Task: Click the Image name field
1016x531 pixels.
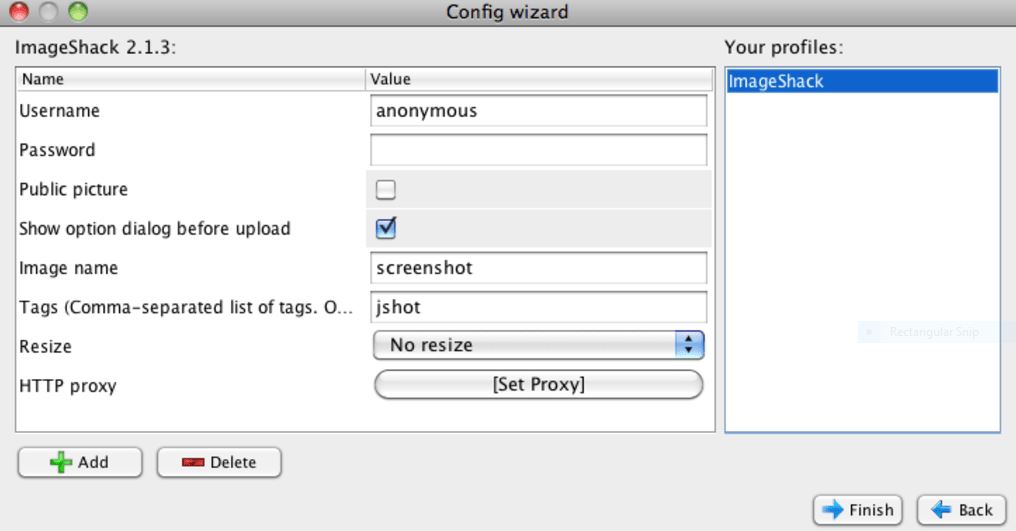Action: pos(538,268)
